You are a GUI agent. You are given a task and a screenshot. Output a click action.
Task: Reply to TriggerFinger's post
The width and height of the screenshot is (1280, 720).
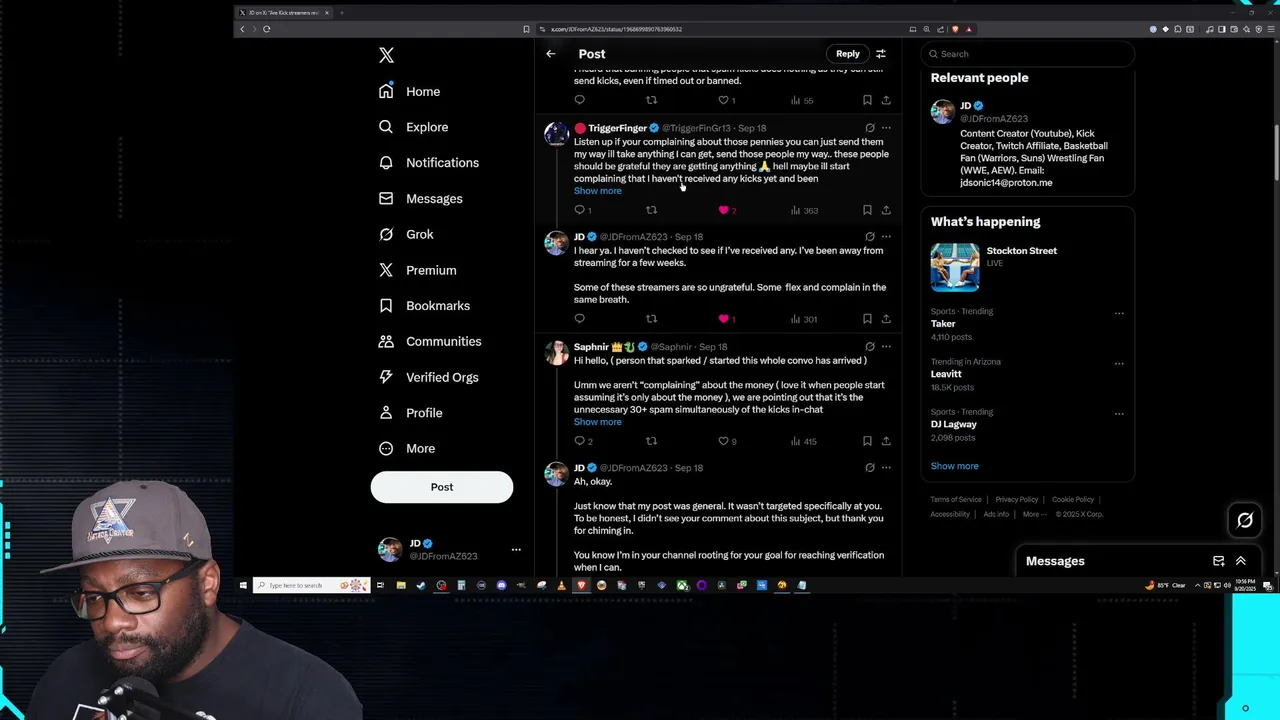pyautogui.click(x=580, y=210)
